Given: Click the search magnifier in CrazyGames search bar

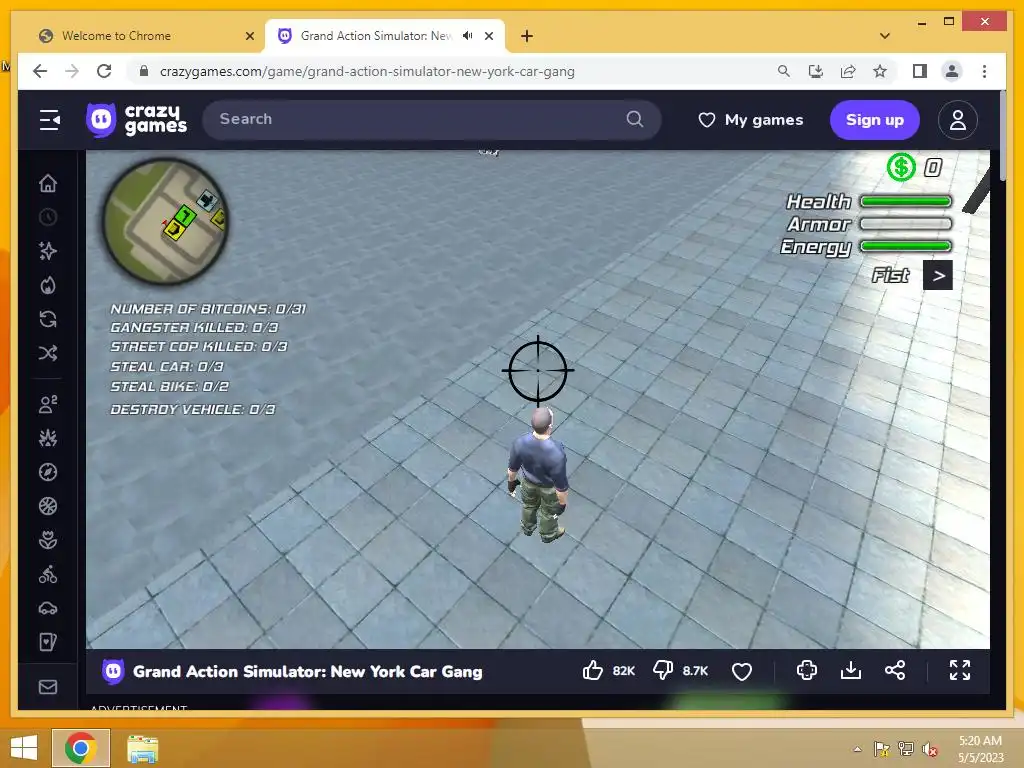Looking at the screenshot, I should (x=635, y=119).
